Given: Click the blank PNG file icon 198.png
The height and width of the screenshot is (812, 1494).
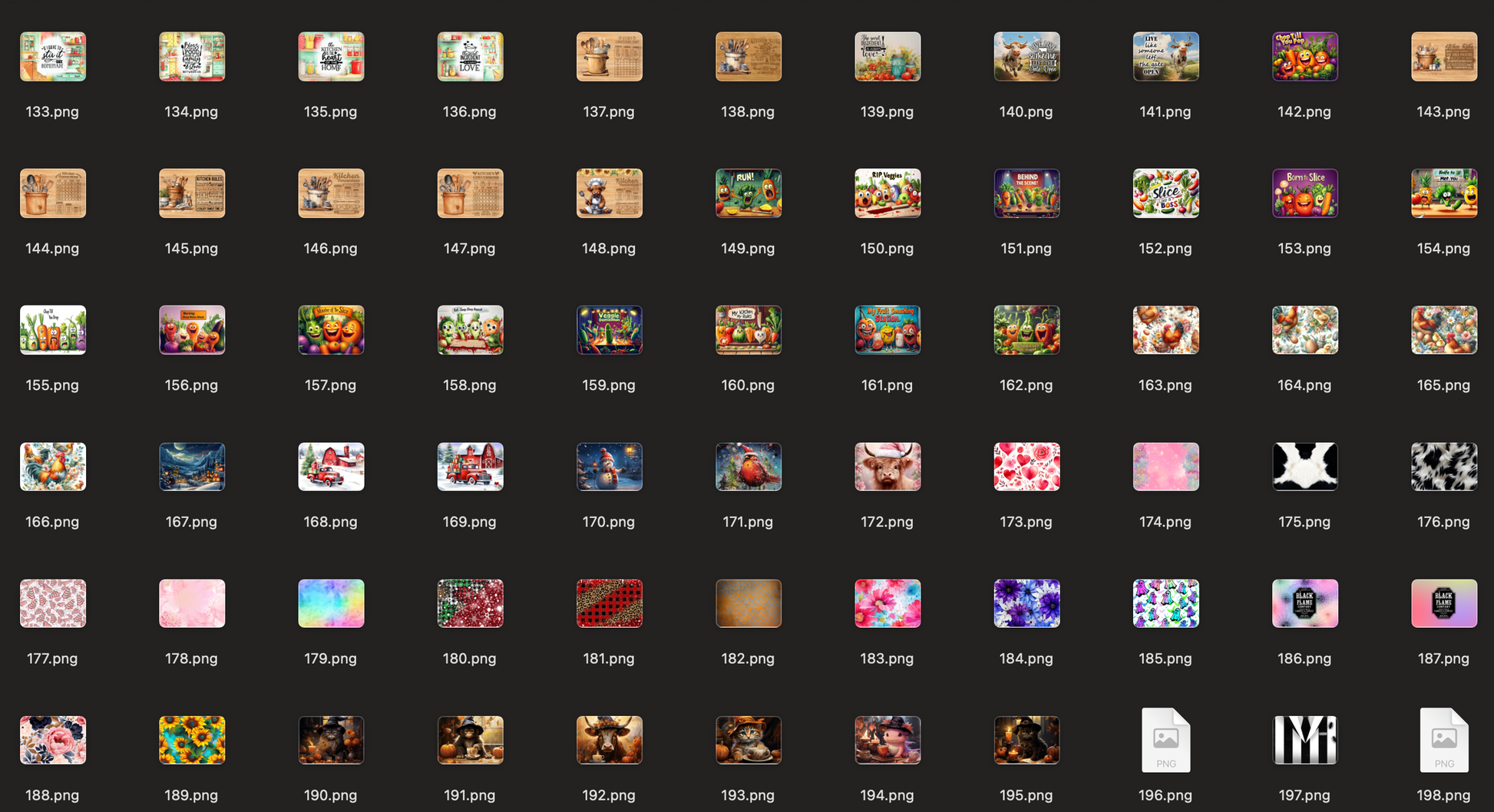Looking at the screenshot, I should [1443, 740].
